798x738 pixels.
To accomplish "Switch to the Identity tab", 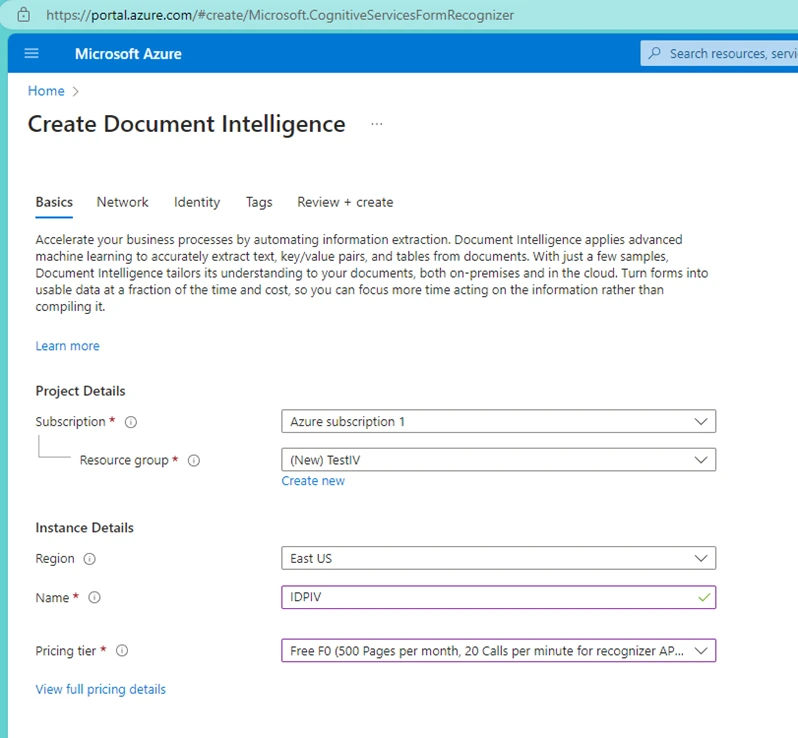I will (x=197, y=202).
